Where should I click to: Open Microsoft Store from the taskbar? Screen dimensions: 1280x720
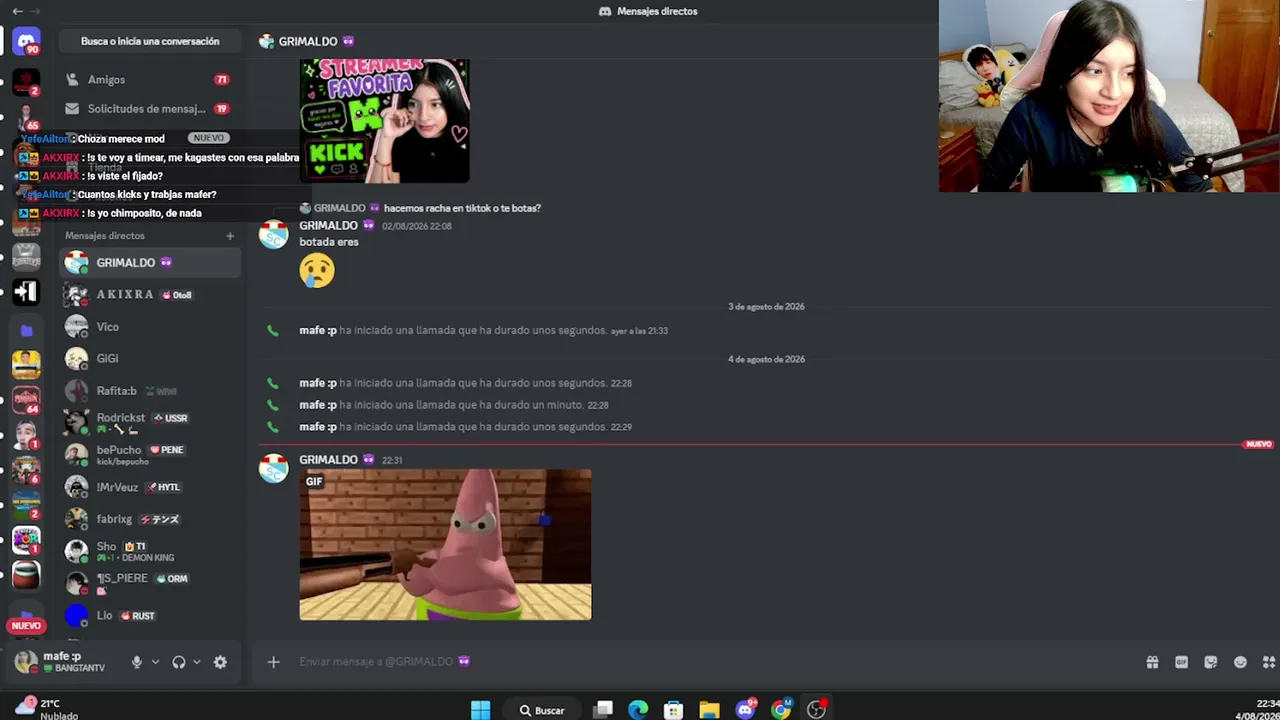pyautogui.click(x=673, y=710)
